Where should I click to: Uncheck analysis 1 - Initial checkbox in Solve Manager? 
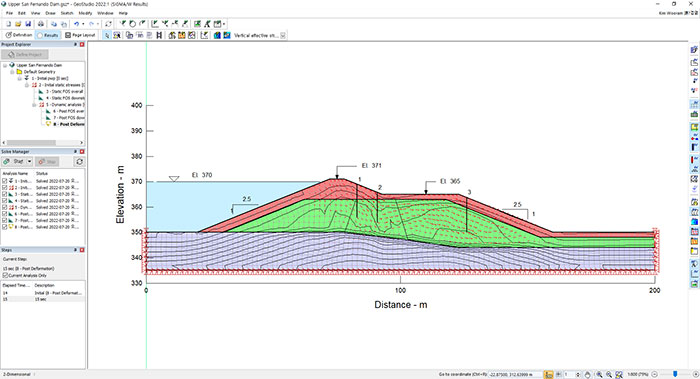pyautogui.click(x=5, y=181)
